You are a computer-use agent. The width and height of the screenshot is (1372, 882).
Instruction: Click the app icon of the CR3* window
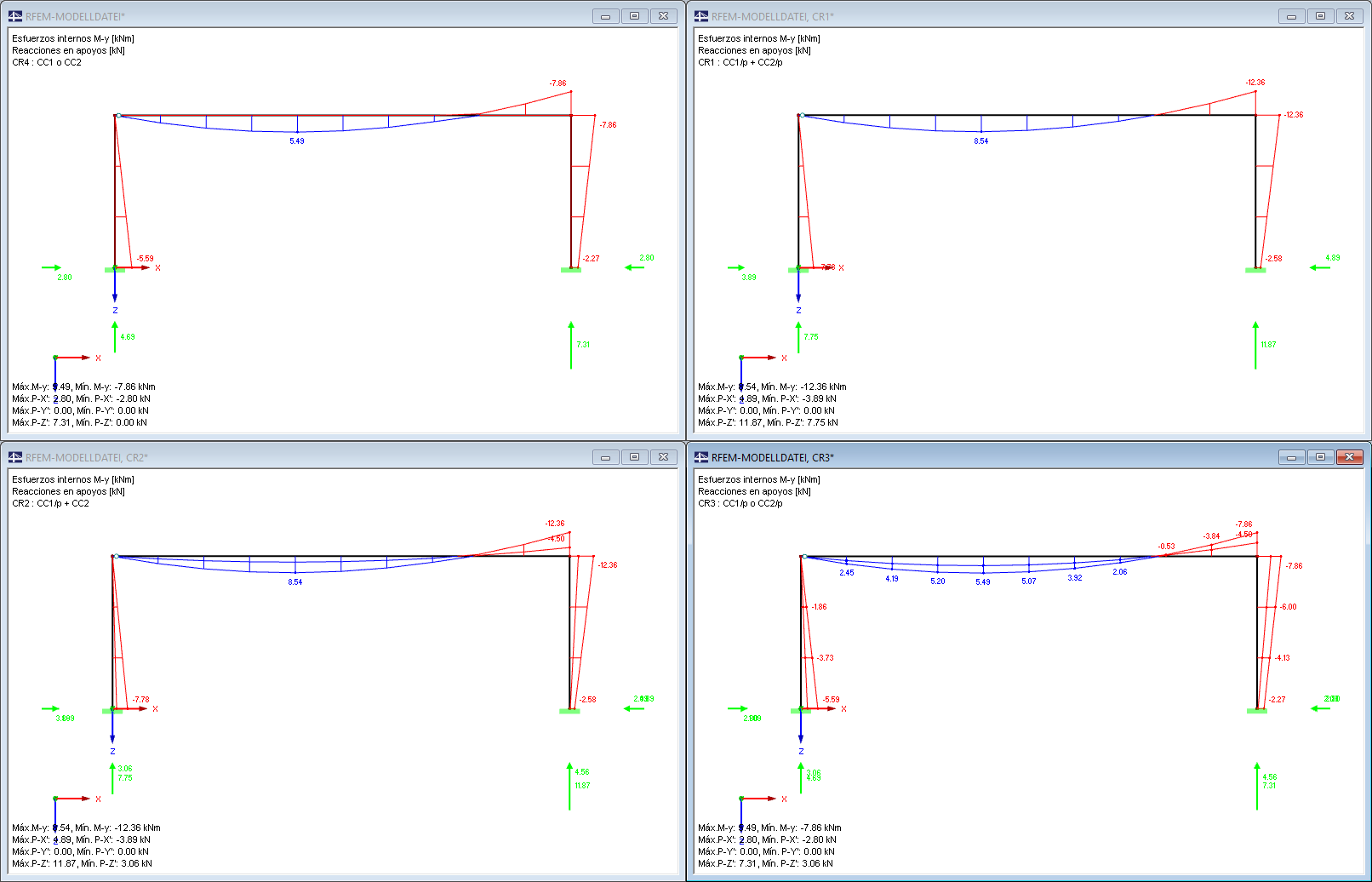tap(701, 457)
